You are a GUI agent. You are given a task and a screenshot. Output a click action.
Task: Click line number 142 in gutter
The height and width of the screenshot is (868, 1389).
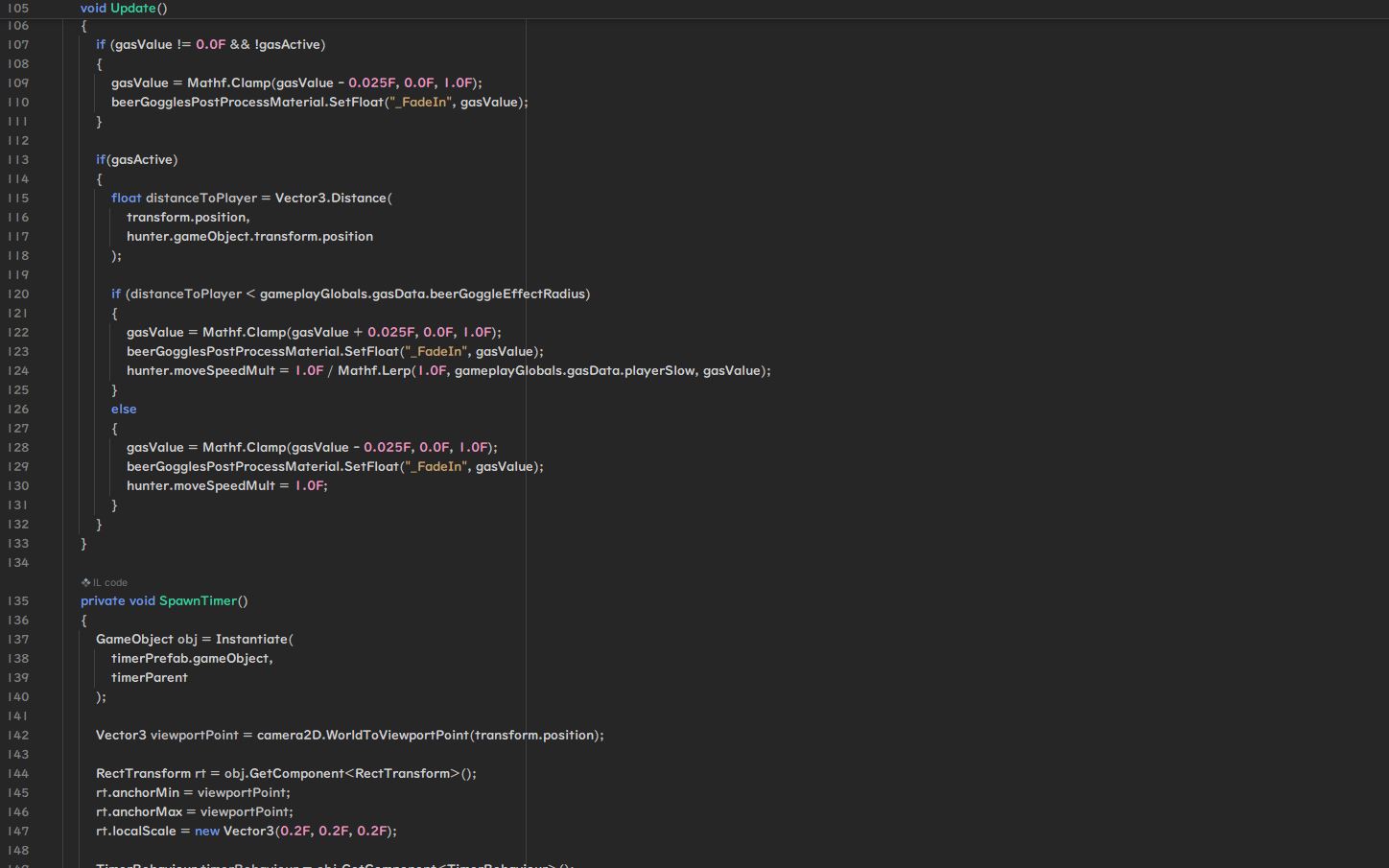pos(18,735)
